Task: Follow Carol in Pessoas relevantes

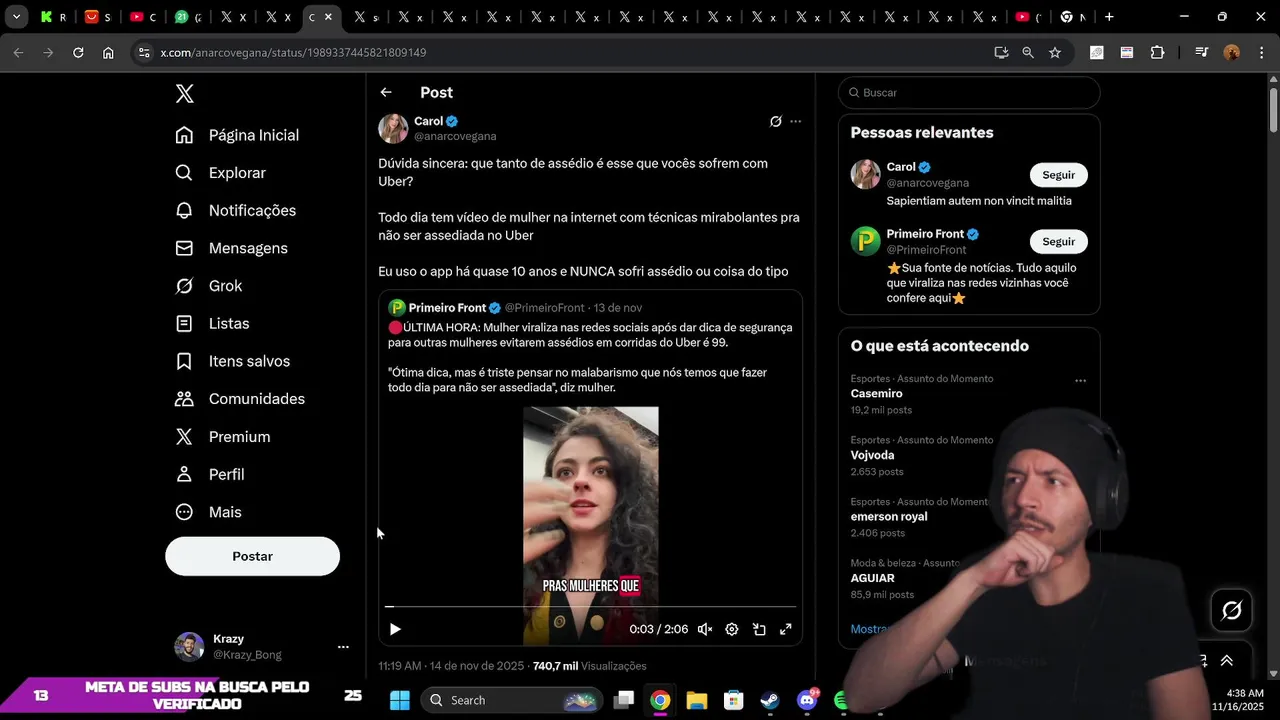Action: (x=1058, y=175)
